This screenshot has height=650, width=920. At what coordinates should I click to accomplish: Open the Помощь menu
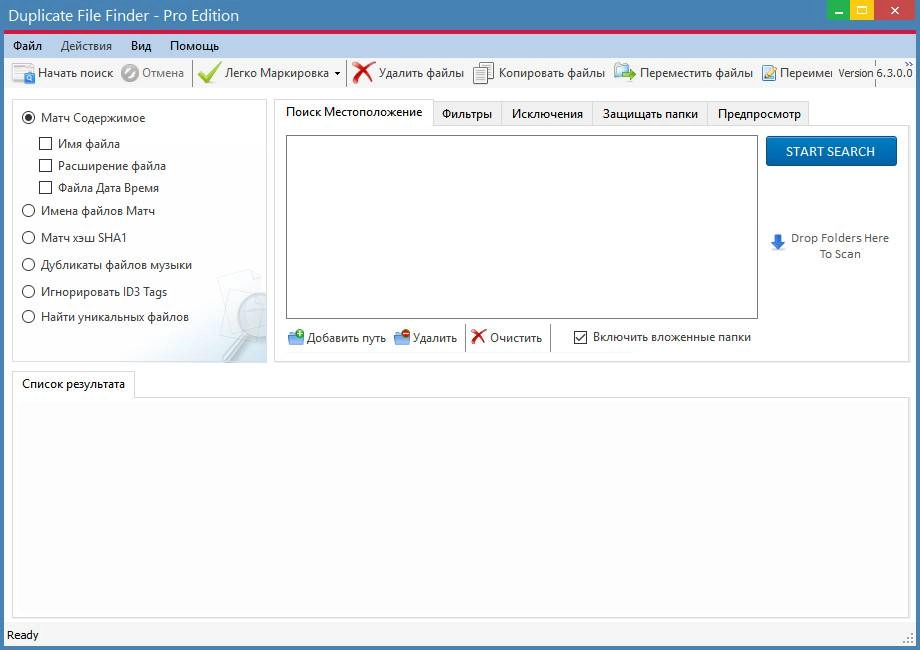194,46
